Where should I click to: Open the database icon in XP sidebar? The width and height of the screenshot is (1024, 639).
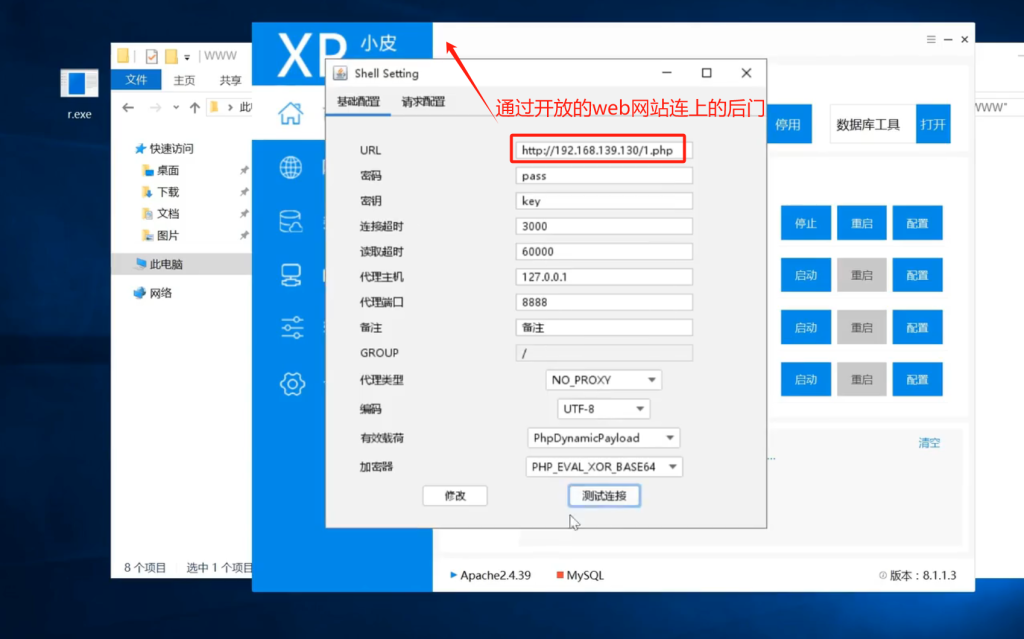click(291, 221)
